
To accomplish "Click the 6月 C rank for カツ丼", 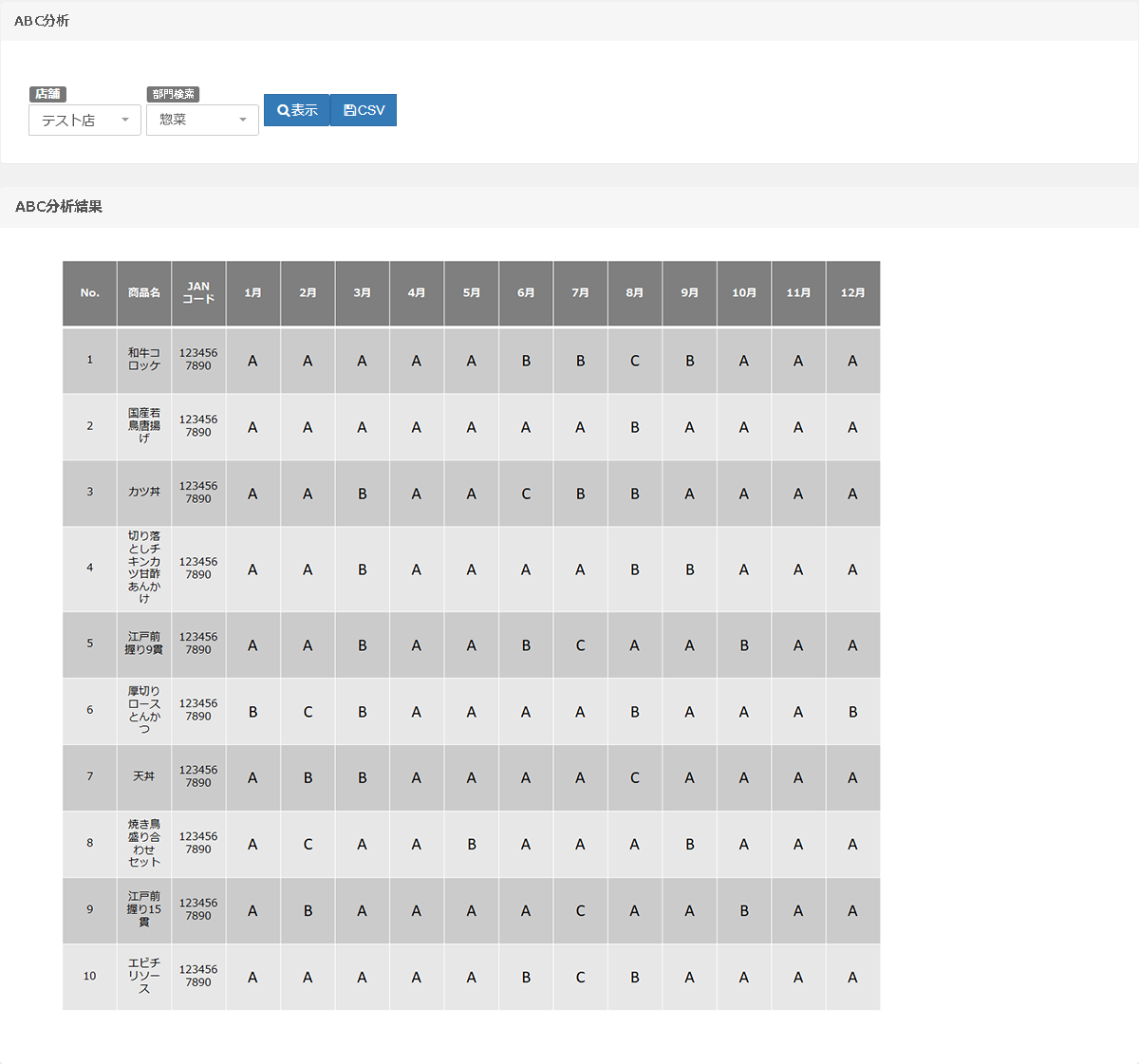I will (526, 494).
